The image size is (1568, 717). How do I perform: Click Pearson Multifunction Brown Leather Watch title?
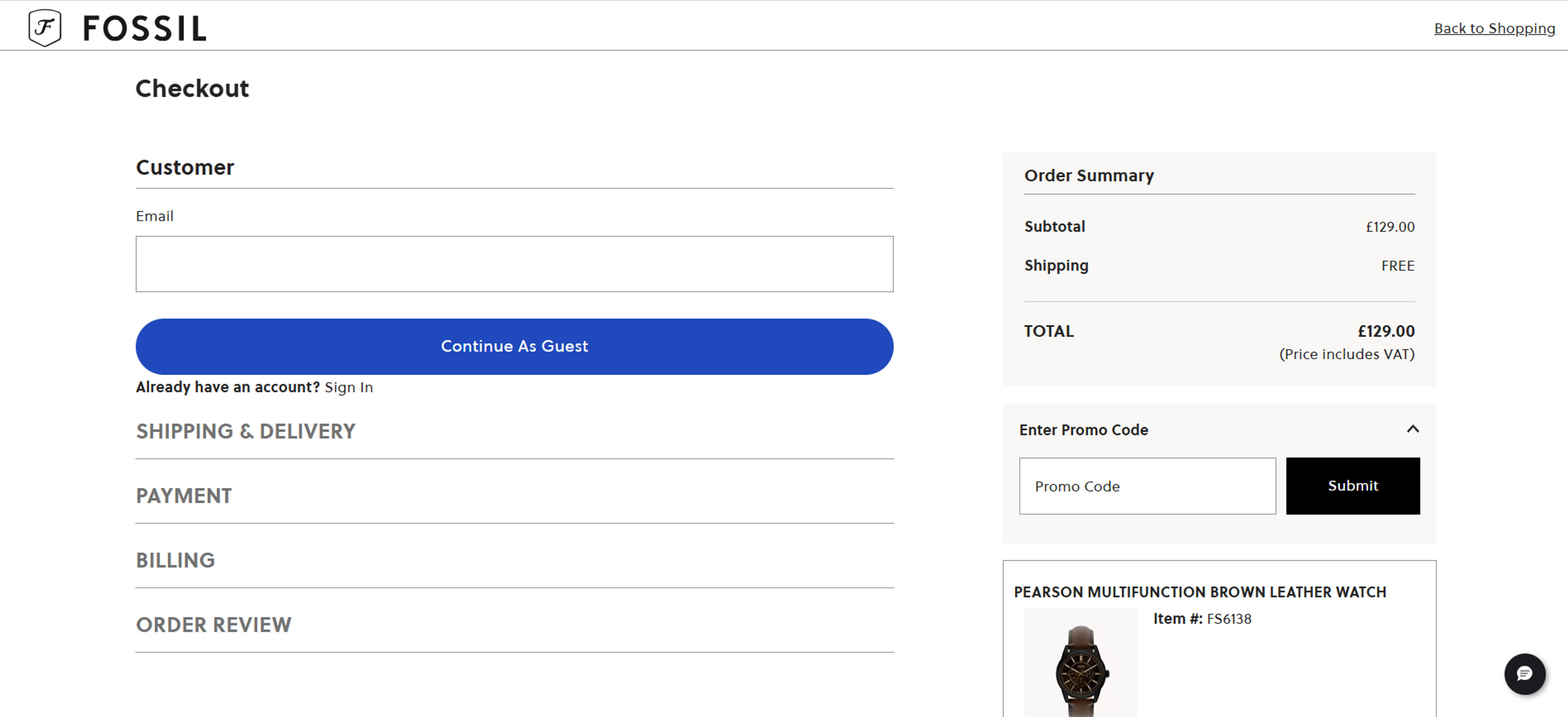point(1200,592)
